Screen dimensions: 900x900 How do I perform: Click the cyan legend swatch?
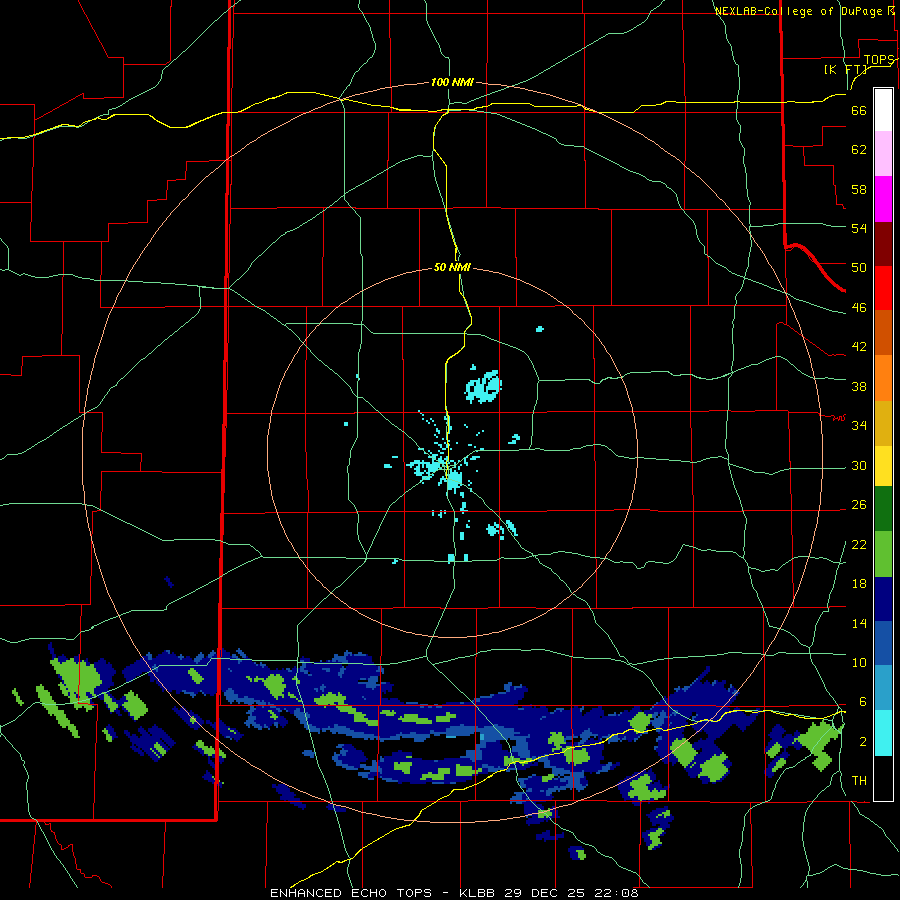[883, 733]
